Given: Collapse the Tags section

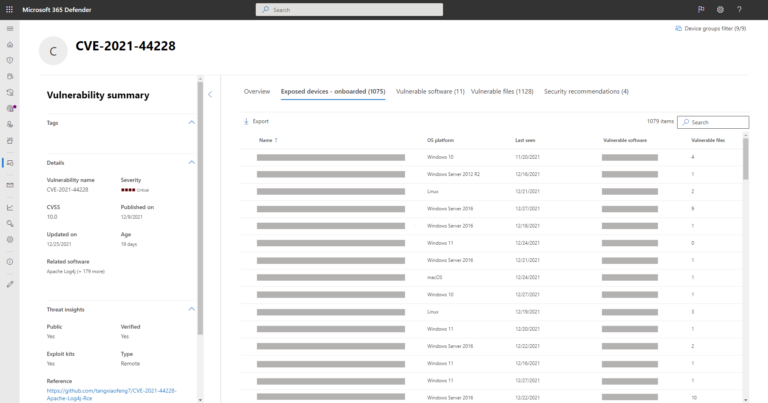Looking at the screenshot, I should coord(192,123).
